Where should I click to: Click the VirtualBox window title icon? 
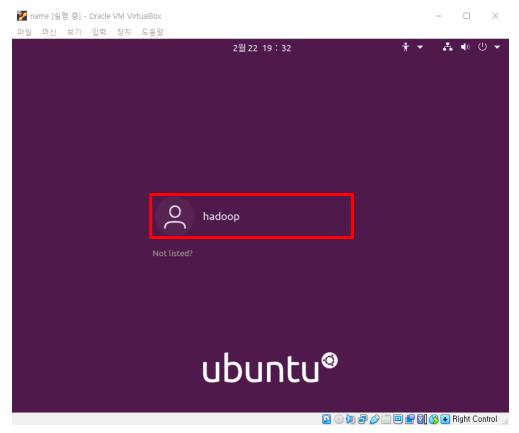pos(22,16)
